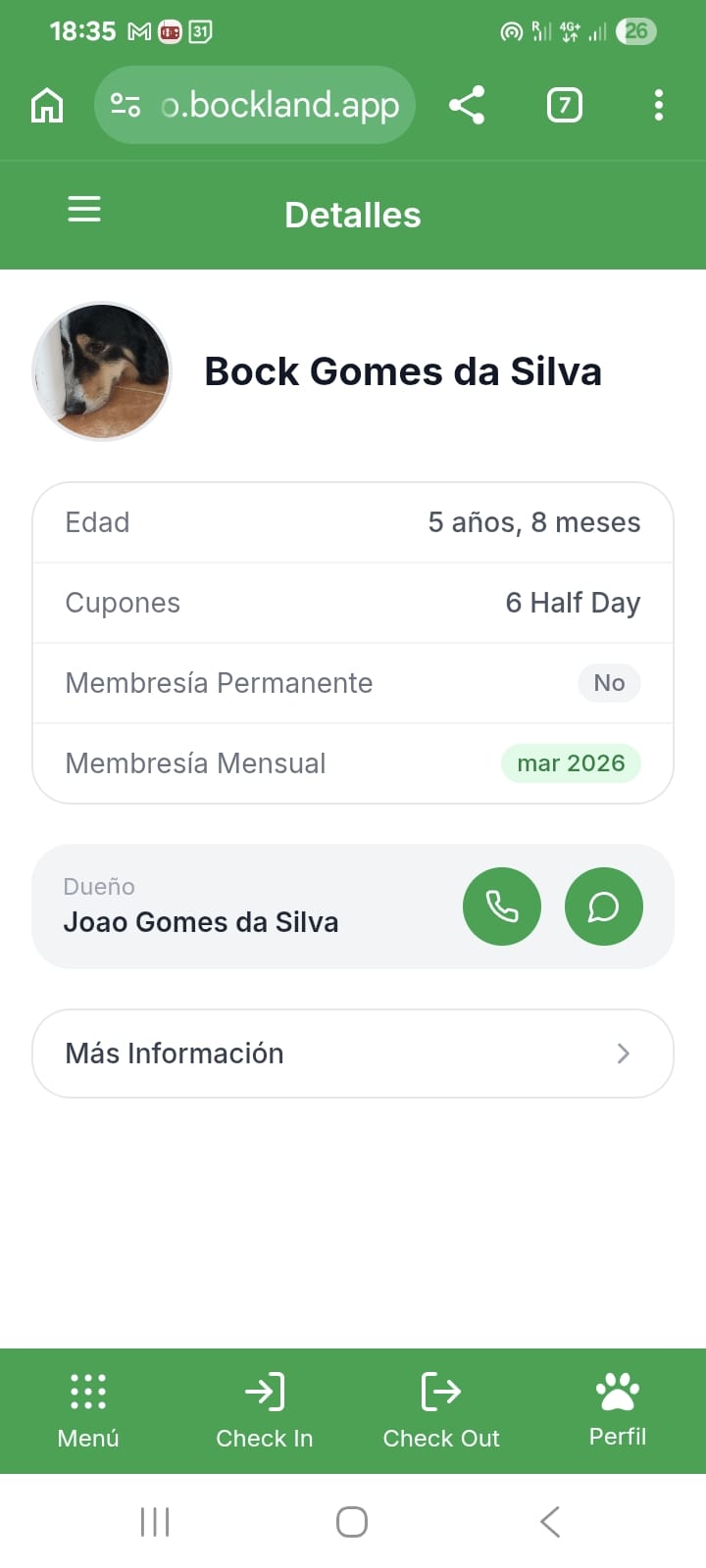
Task: Tap the chevron arrow beside Más Información
Action: (624, 1053)
